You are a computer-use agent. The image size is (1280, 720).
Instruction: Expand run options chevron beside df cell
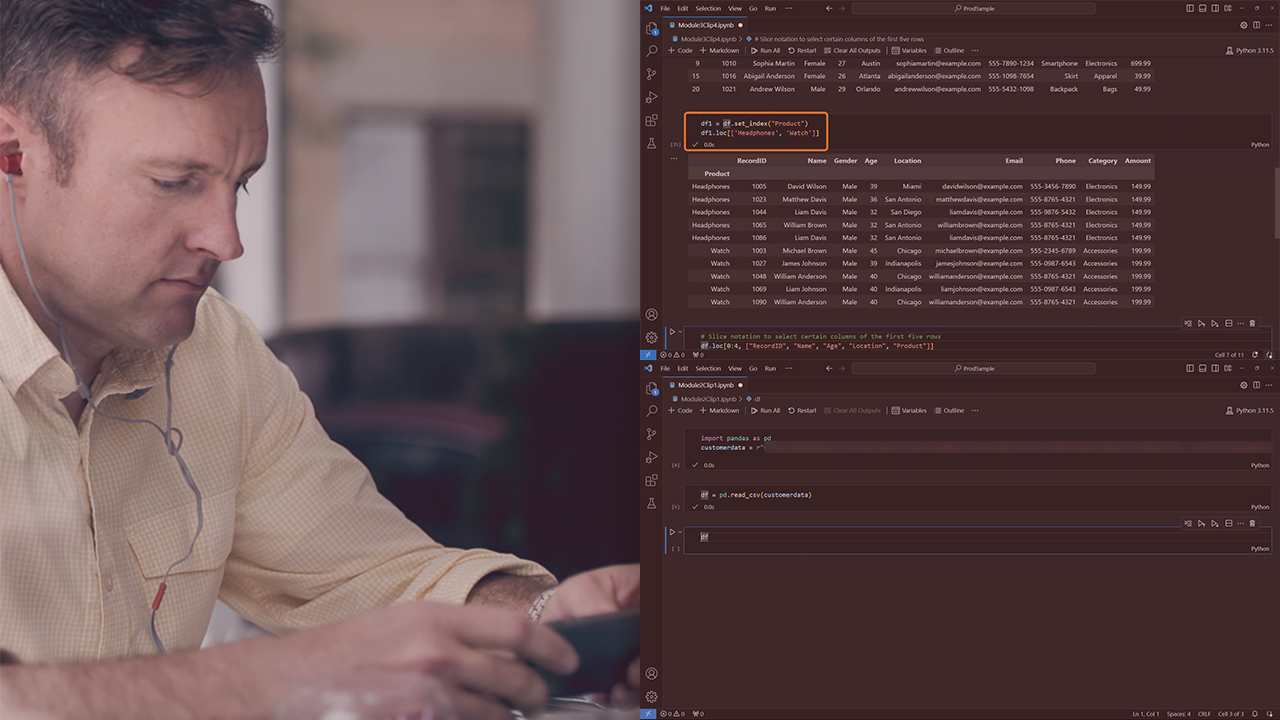pyautogui.click(x=681, y=532)
